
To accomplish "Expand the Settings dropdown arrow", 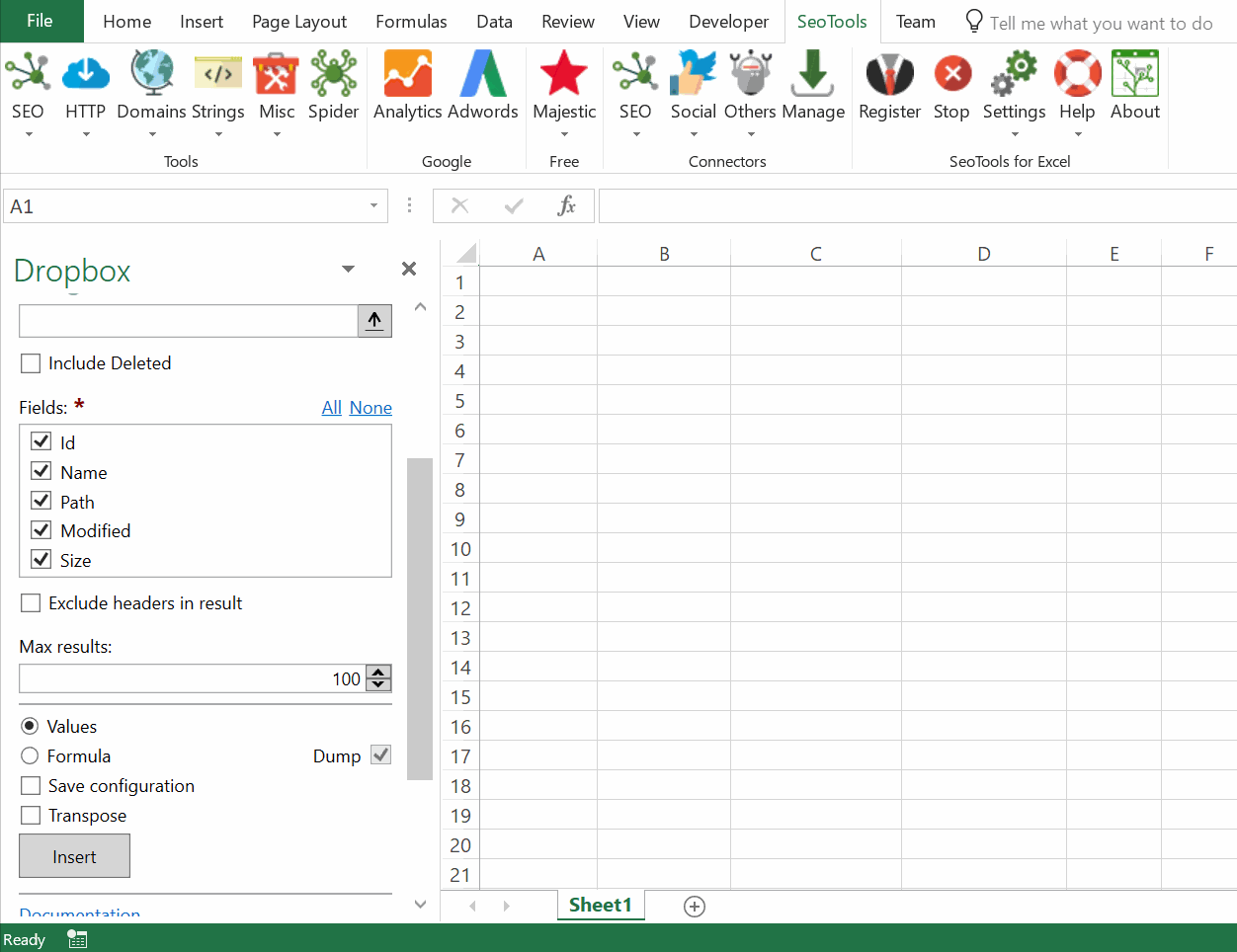I will click(x=1015, y=134).
